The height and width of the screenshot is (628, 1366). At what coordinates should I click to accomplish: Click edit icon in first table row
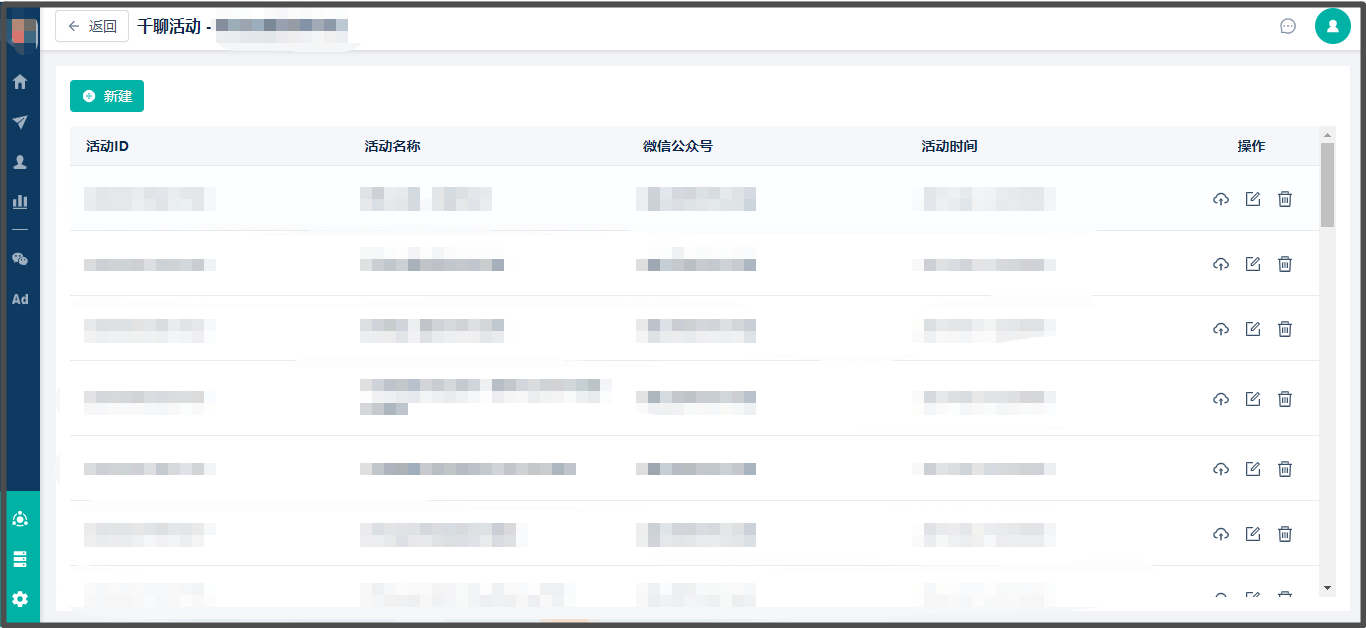tap(1253, 199)
